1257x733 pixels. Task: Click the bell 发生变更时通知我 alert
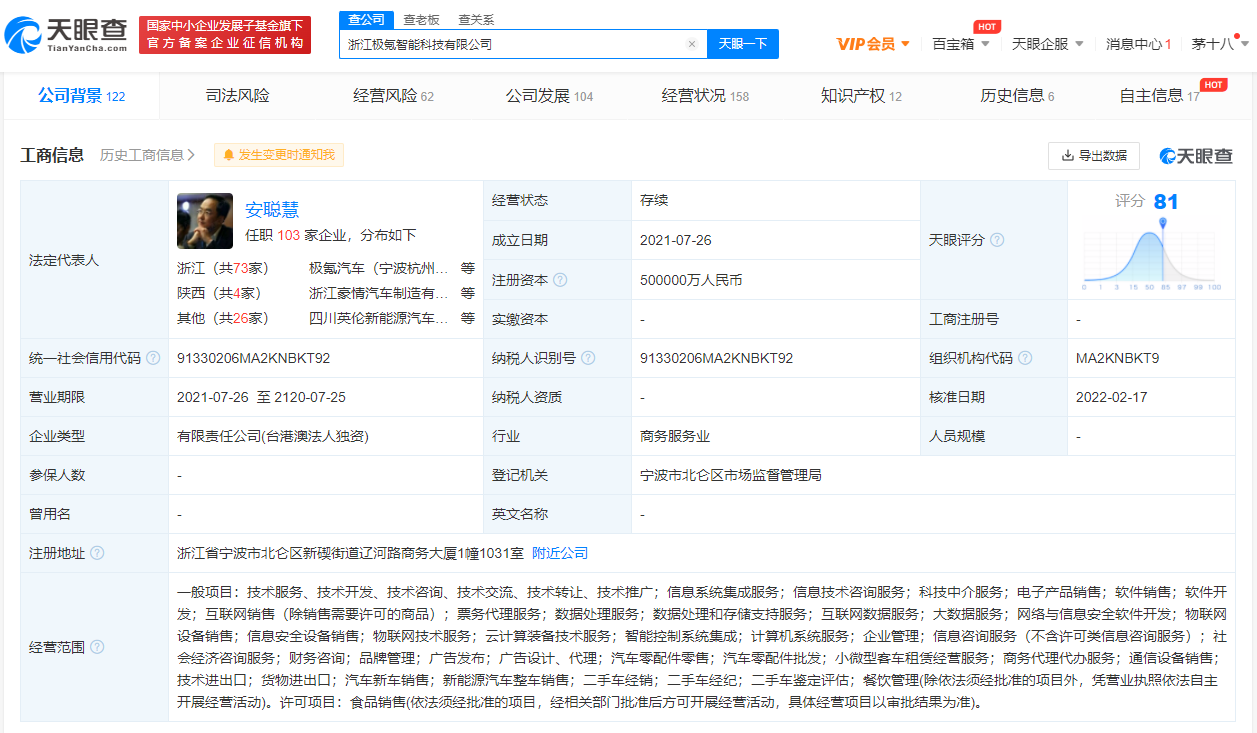coord(279,155)
